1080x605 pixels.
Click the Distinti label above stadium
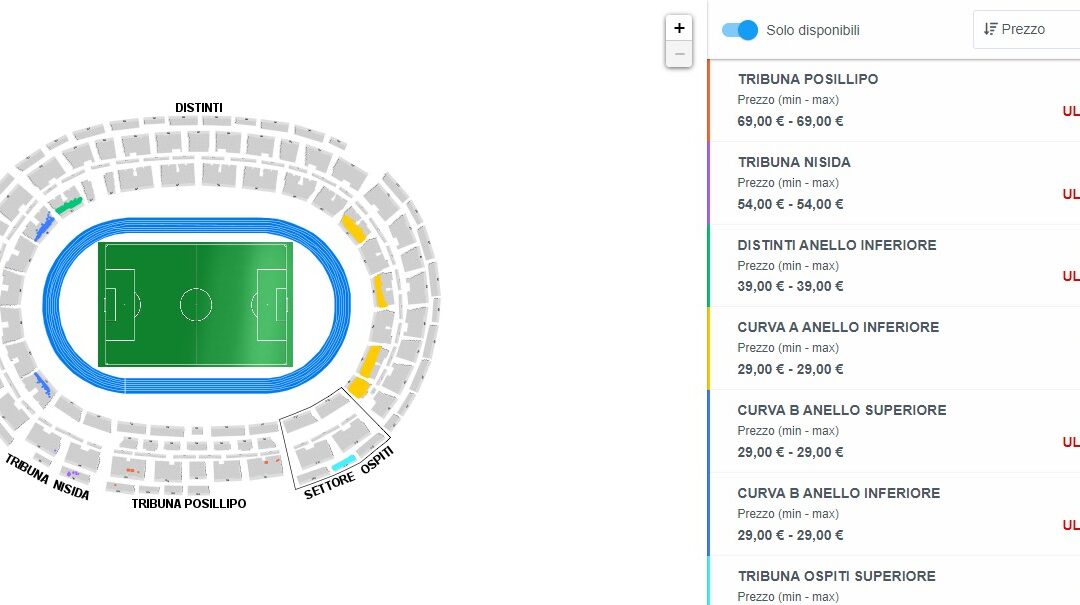coord(198,107)
